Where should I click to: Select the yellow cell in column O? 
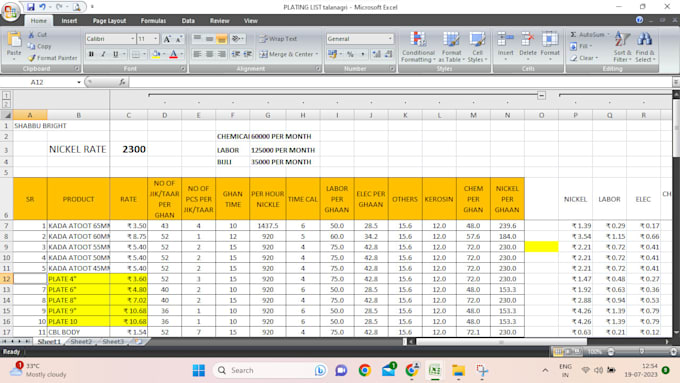coord(541,247)
